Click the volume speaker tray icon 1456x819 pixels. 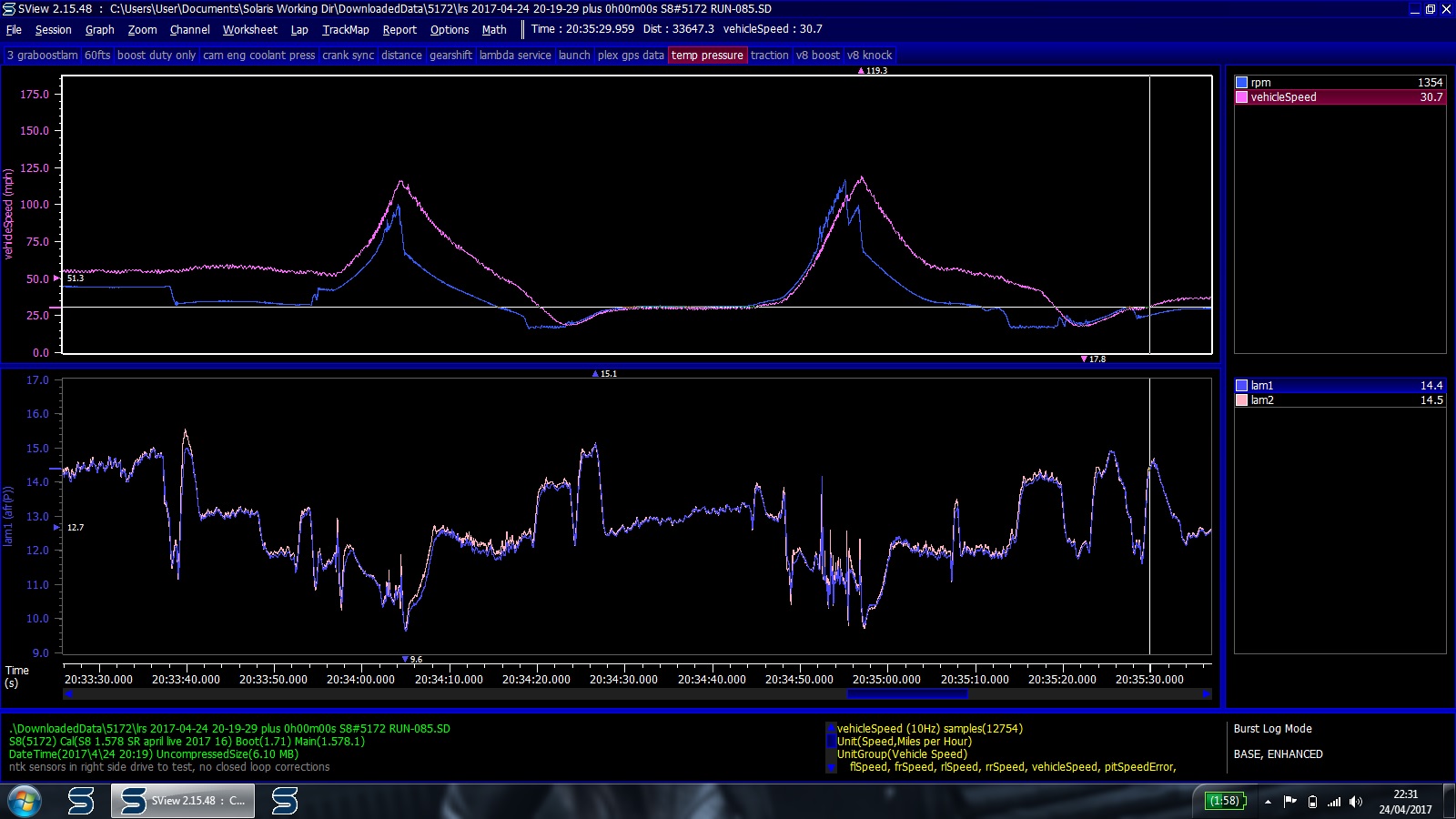pos(1356,802)
